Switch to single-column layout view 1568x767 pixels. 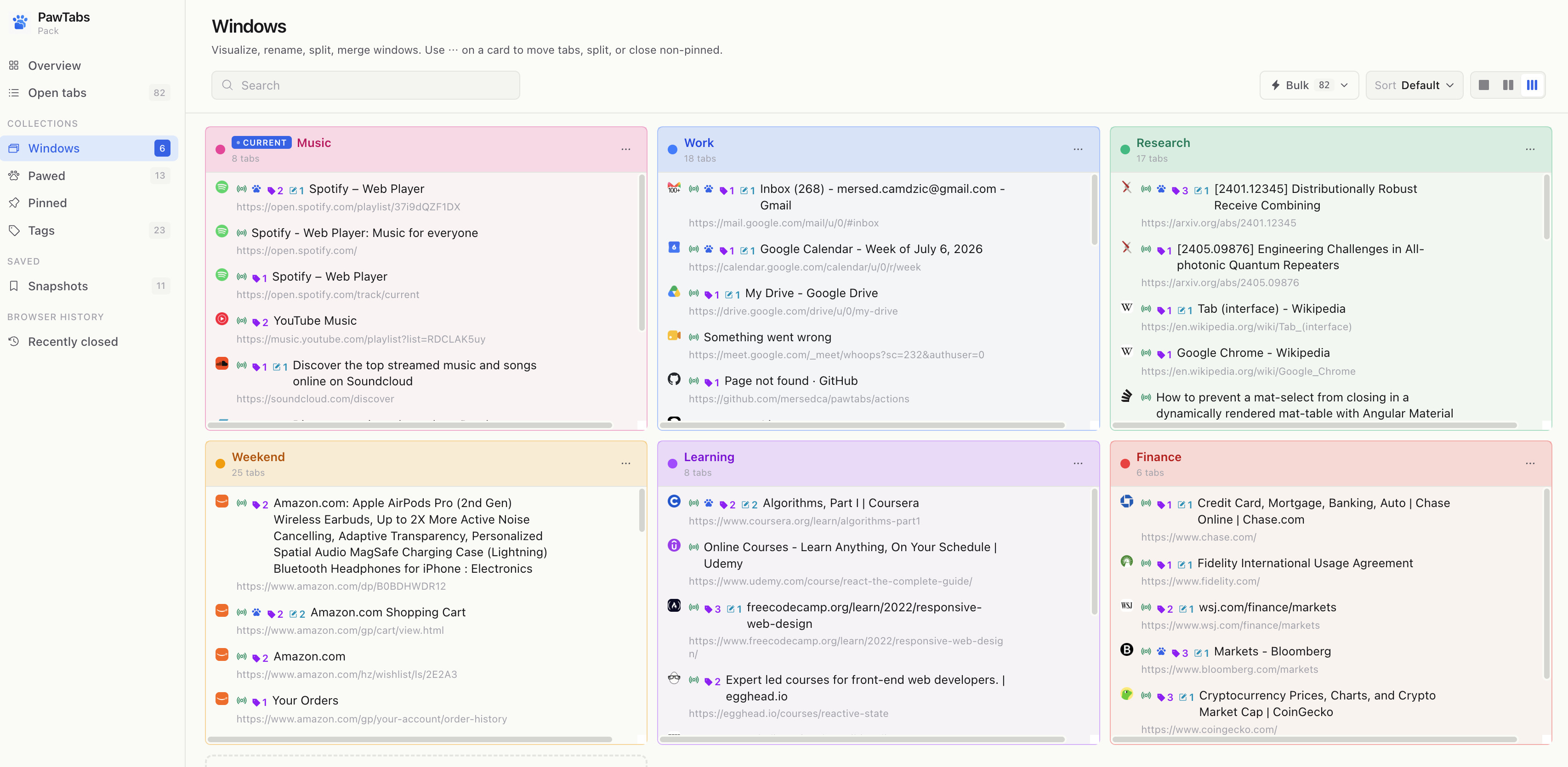coord(1484,85)
